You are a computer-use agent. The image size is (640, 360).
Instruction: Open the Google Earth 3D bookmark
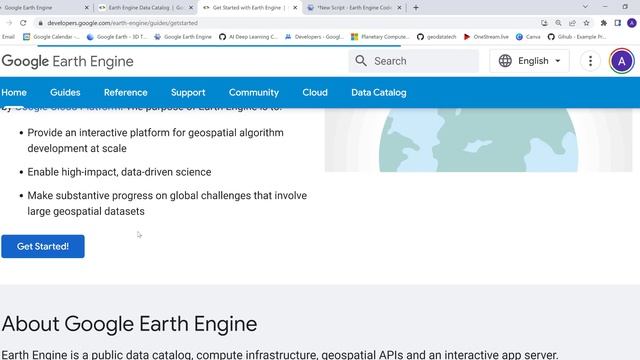(117, 37)
